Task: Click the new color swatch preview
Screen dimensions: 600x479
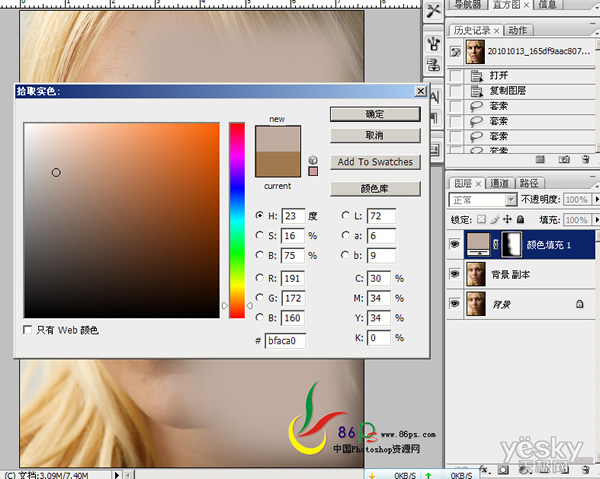Action: [x=278, y=139]
